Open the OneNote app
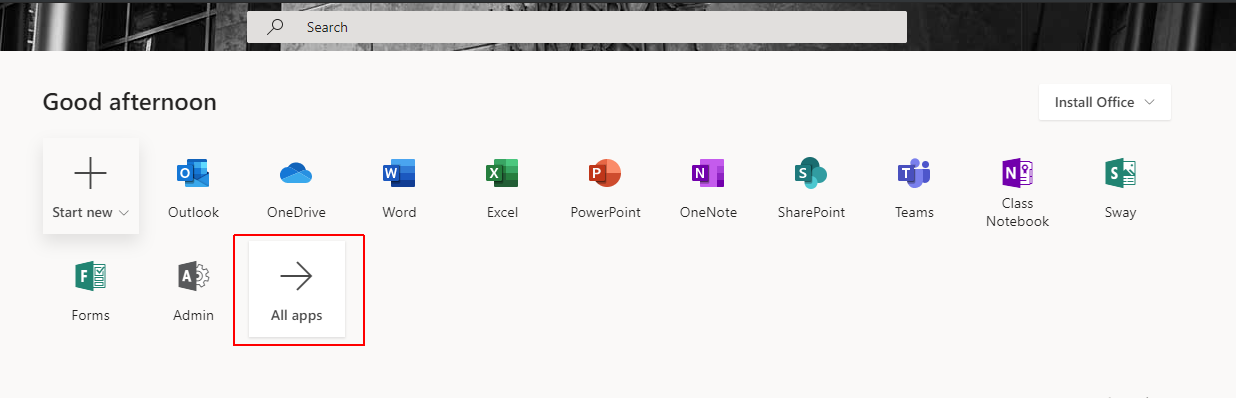This screenshot has width=1236, height=398. 708,187
